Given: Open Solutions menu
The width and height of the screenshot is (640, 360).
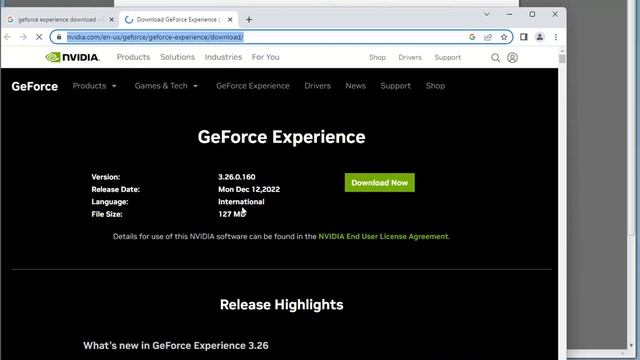Looking at the screenshot, I should pyautogui.click(x=178, y=57).
